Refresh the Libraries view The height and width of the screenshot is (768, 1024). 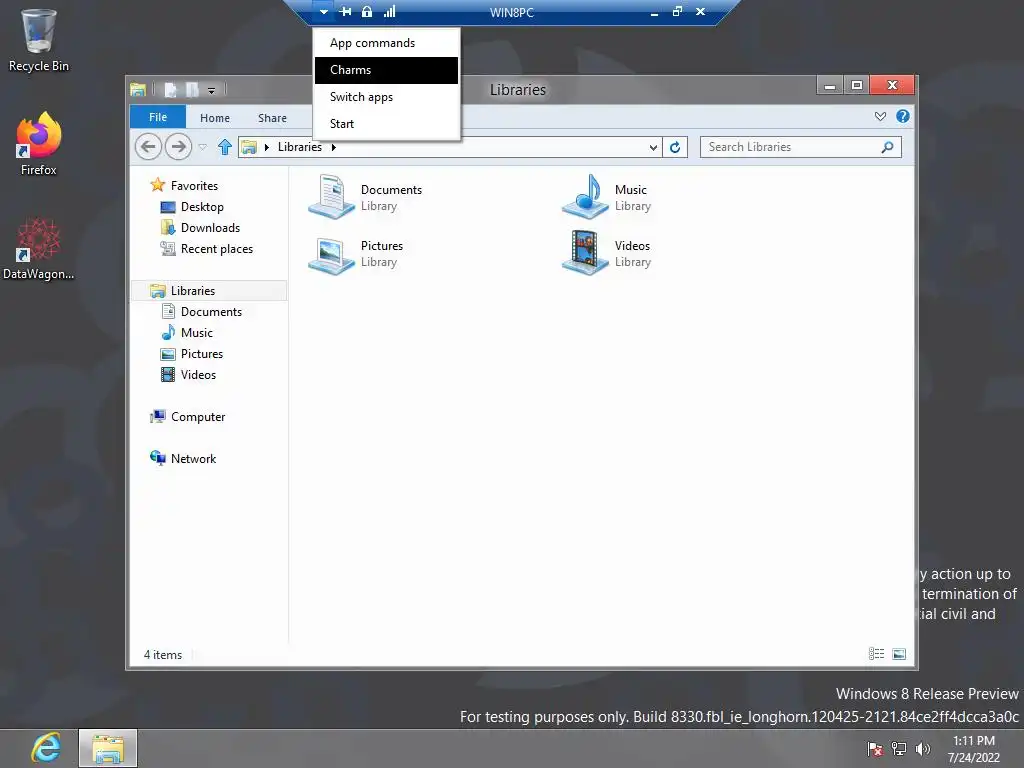tap(675, 148)
